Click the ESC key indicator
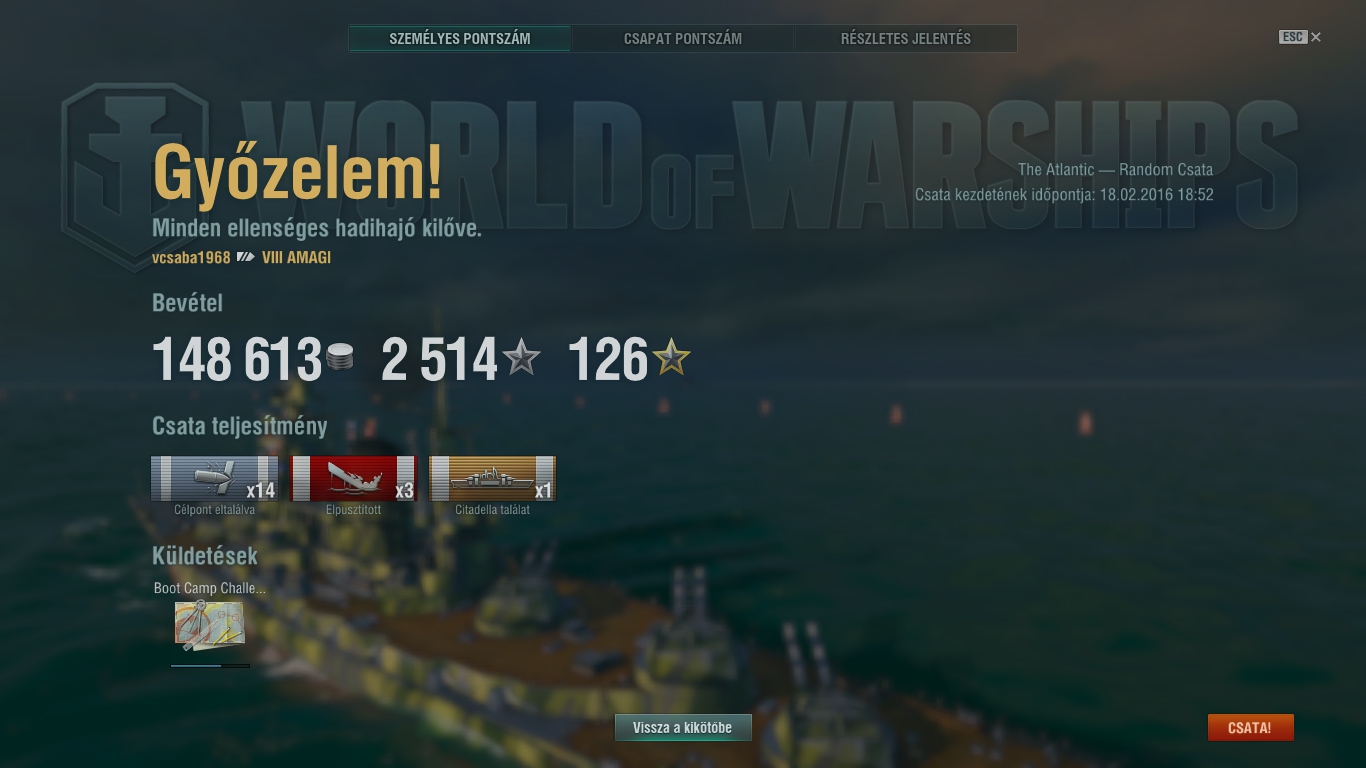This screenshot has height=768, width=1366. click(x=1293, y=37)
